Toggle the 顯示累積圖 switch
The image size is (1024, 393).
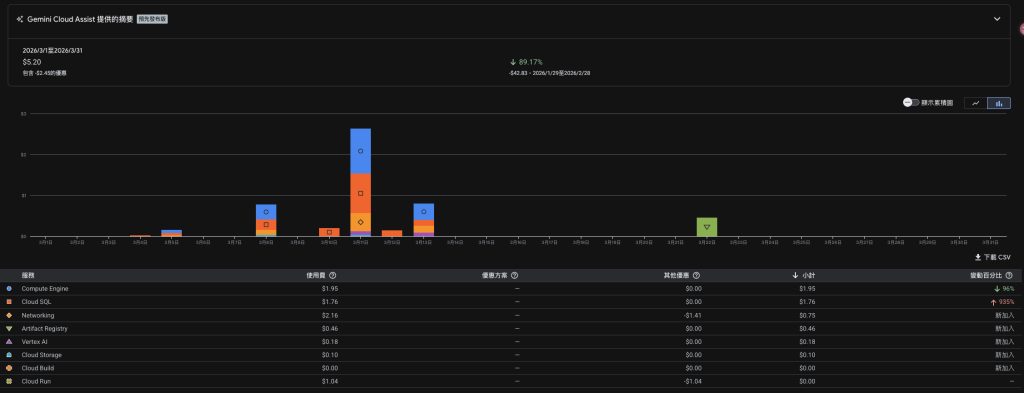coord(911,103)
